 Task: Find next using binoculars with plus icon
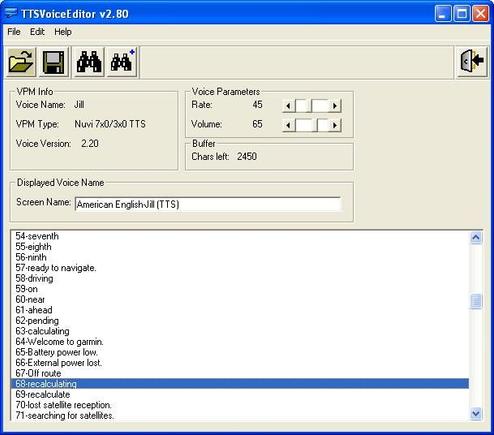pyautogui.click(x=122, y=62)
